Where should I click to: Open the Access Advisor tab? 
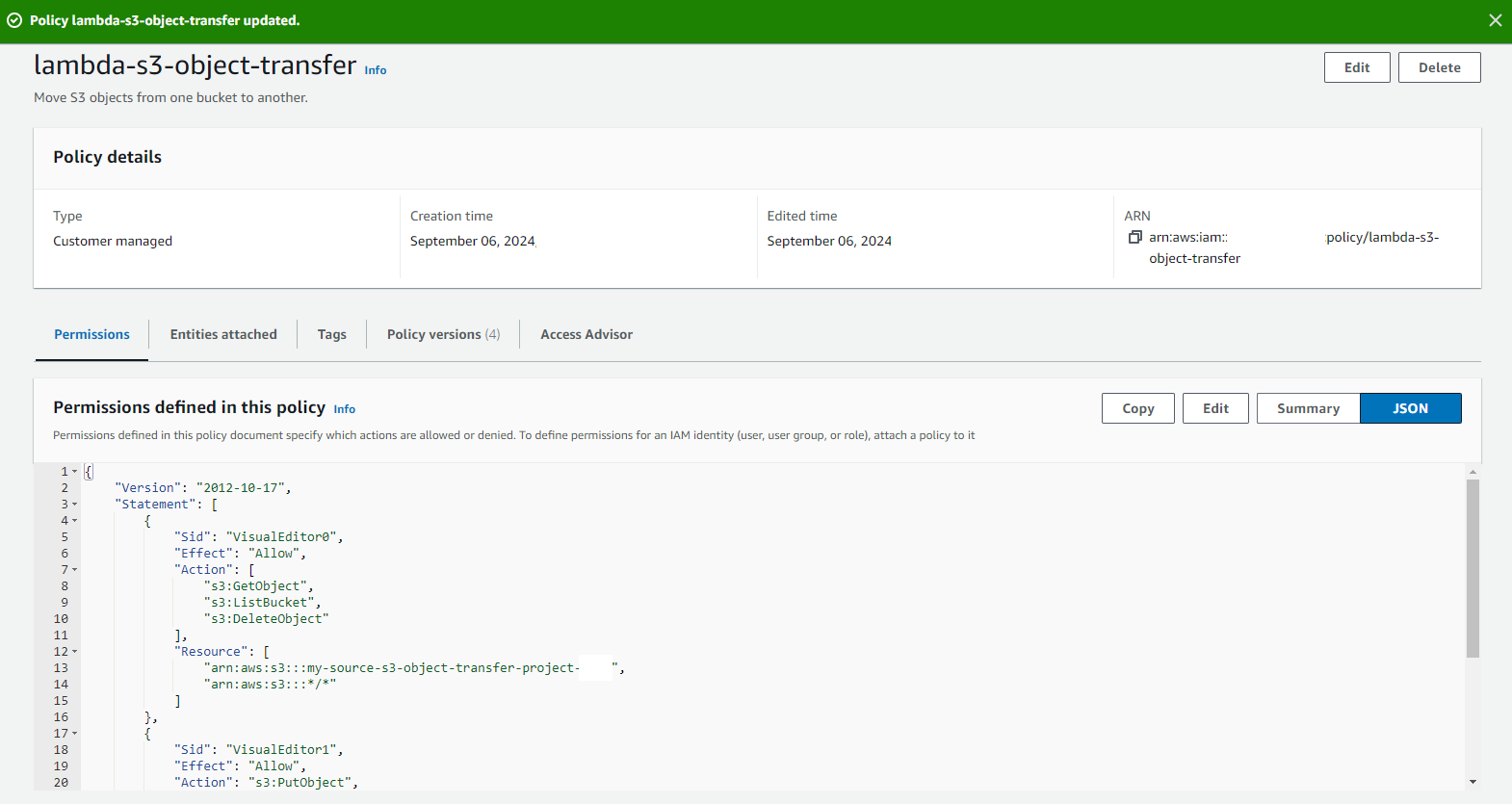[587, 334]
